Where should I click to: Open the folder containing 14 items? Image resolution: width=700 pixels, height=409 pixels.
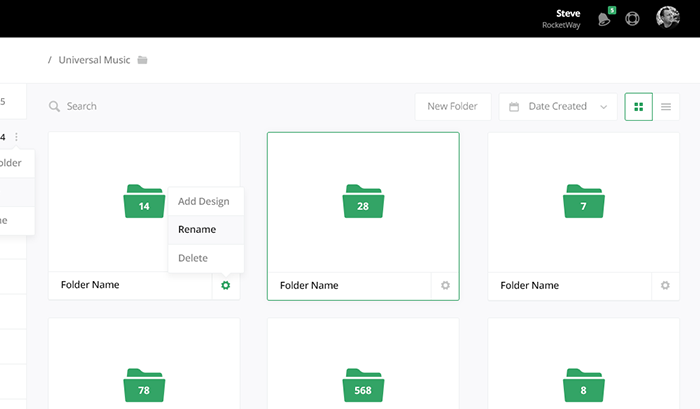(144, 201)
